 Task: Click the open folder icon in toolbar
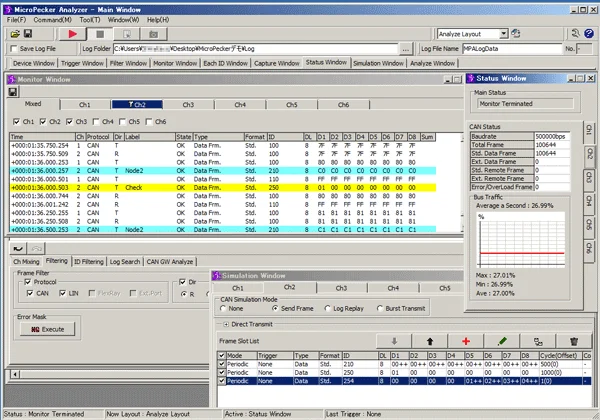(x=13, y=33)
